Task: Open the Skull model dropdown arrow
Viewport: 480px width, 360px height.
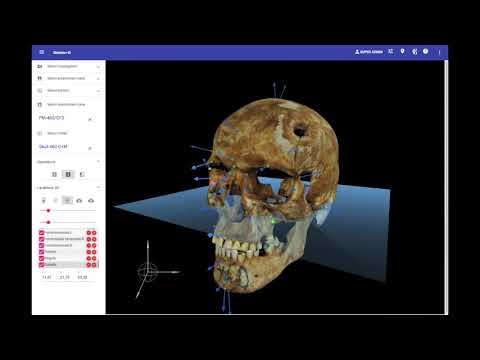Action: 90,148
